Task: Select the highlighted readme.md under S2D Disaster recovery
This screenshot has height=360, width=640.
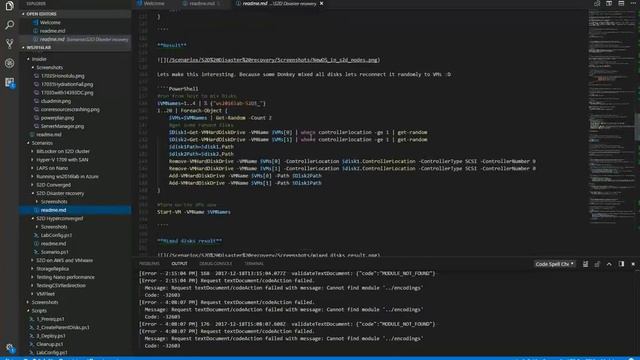Action: [75, 210]
